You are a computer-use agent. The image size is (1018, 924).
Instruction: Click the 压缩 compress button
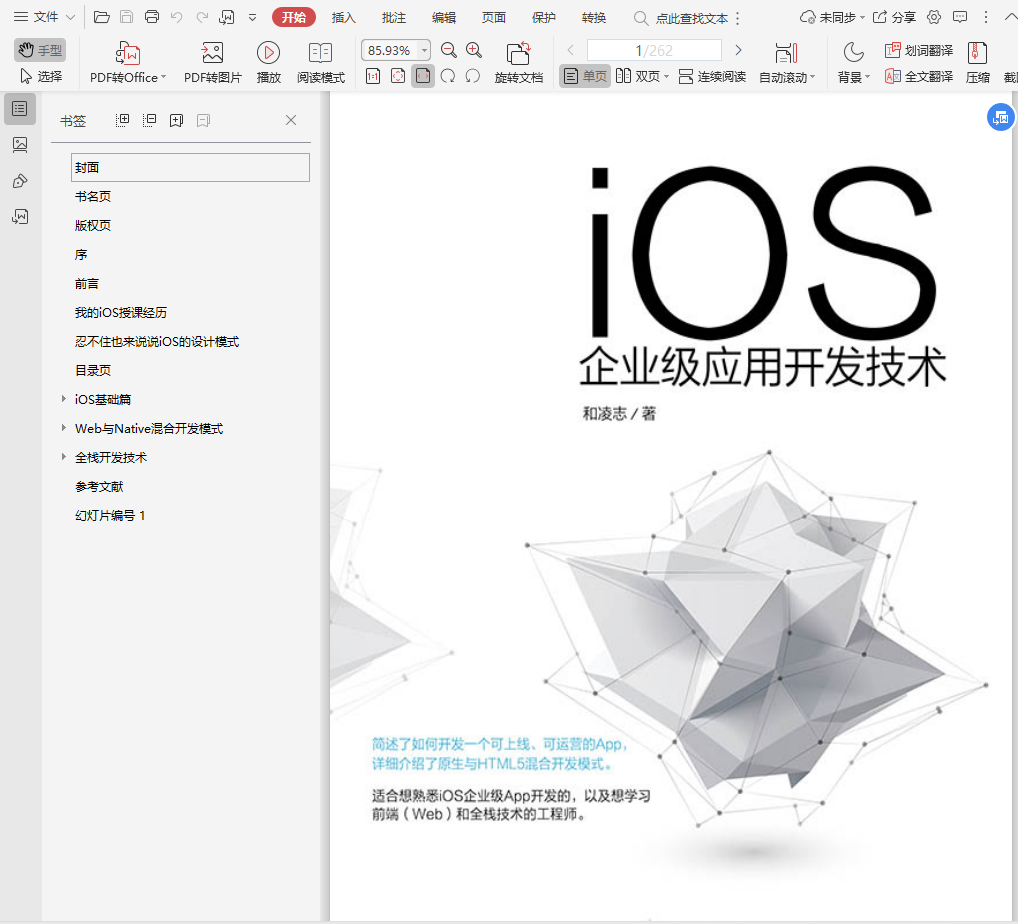pos(977,62)
